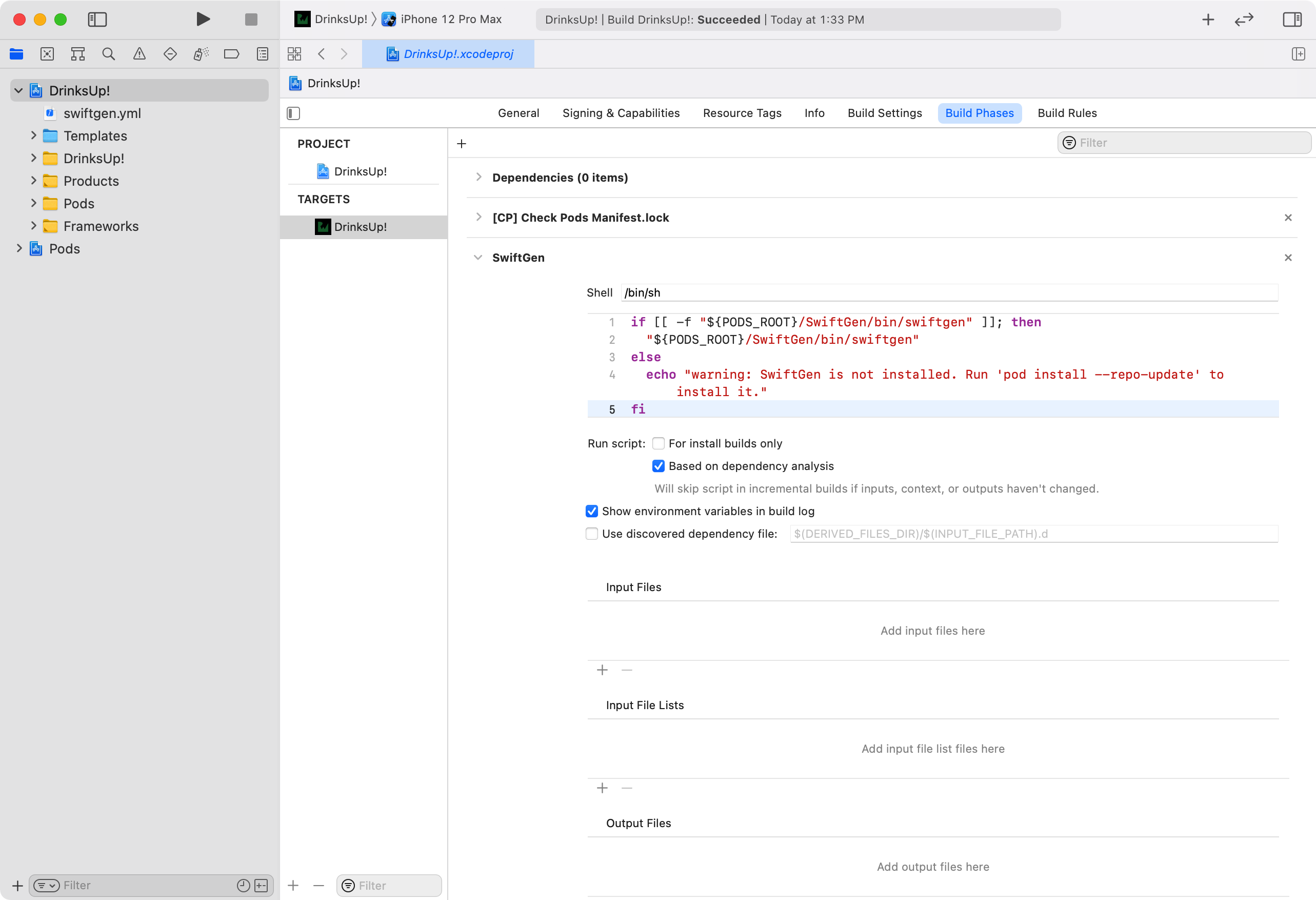Viewport: 1316px width, 900px height.
Task: Click the add build phase icon
Action: tap(462, 142)
